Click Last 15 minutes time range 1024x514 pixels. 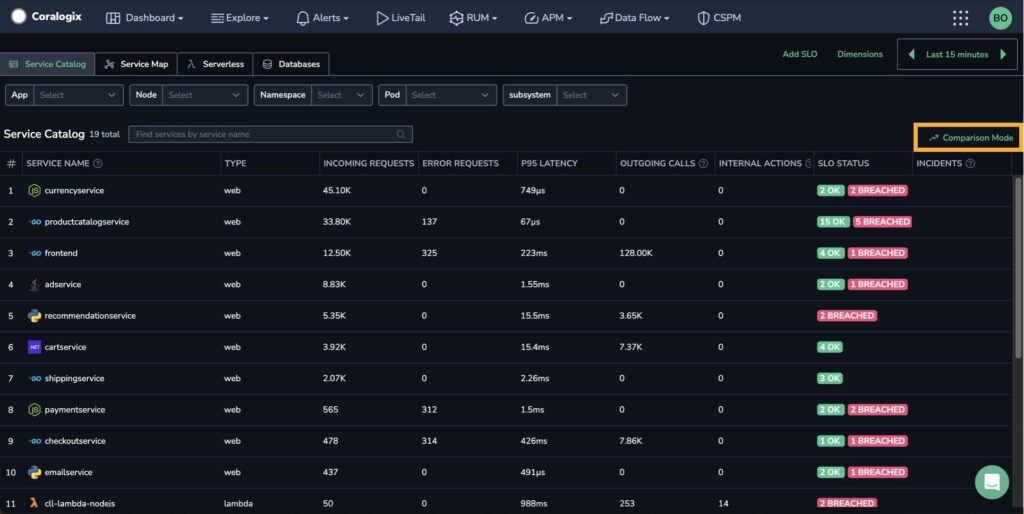pyautogui.click(x=957, y=54)
